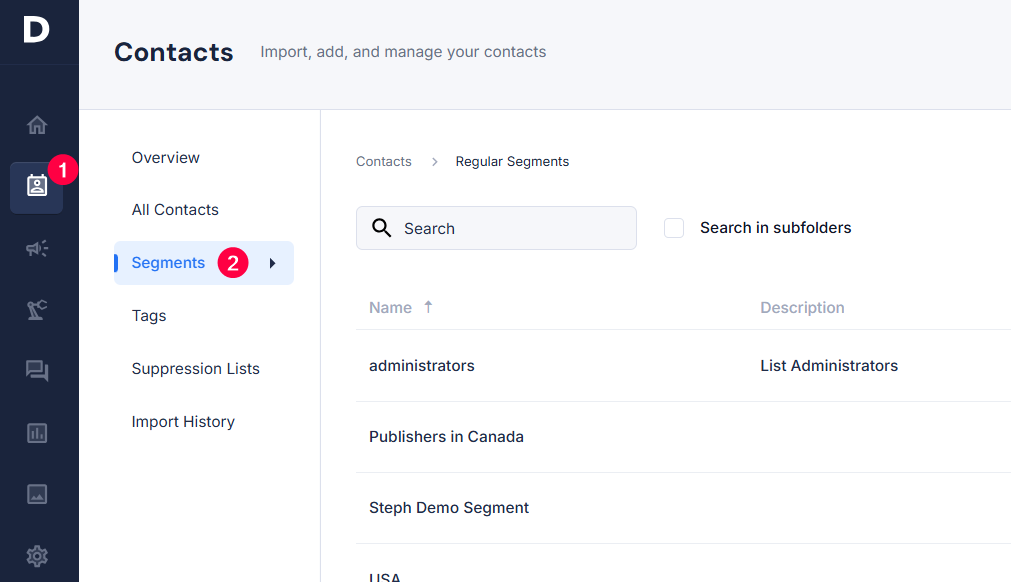Open the Conversations chat icon

(37, 371)
